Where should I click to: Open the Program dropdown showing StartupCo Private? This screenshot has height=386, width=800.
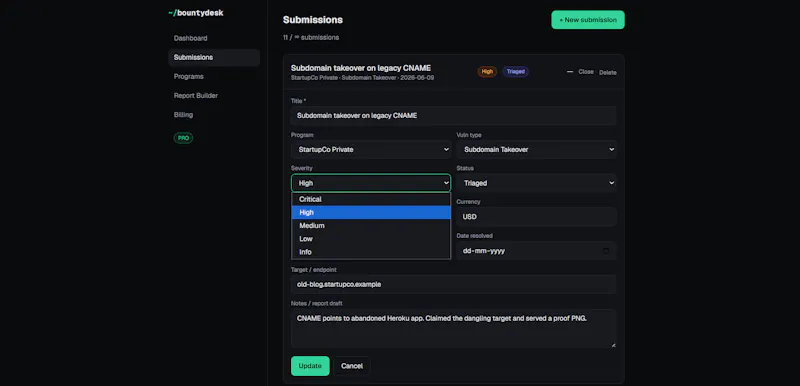(x=371, y=149)
